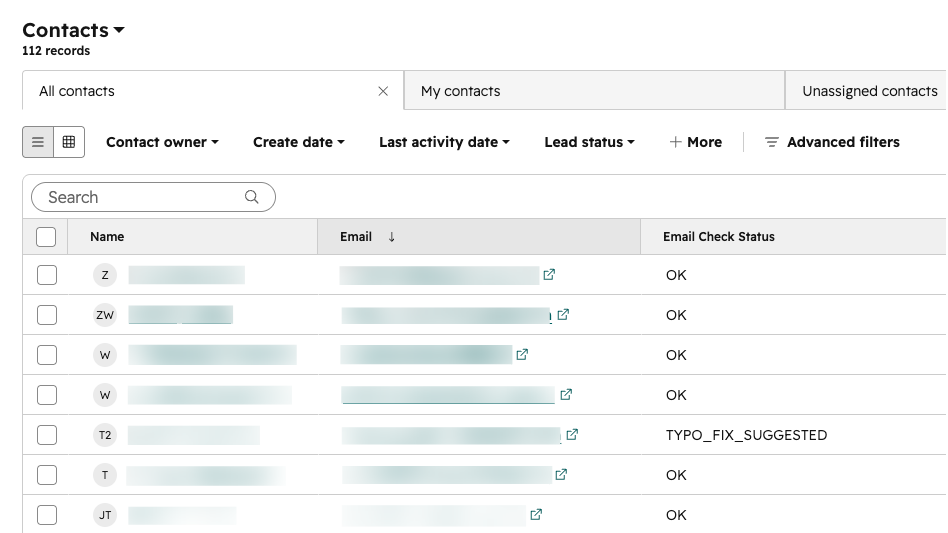Open the Contacts object dropdown

(73, 30)
